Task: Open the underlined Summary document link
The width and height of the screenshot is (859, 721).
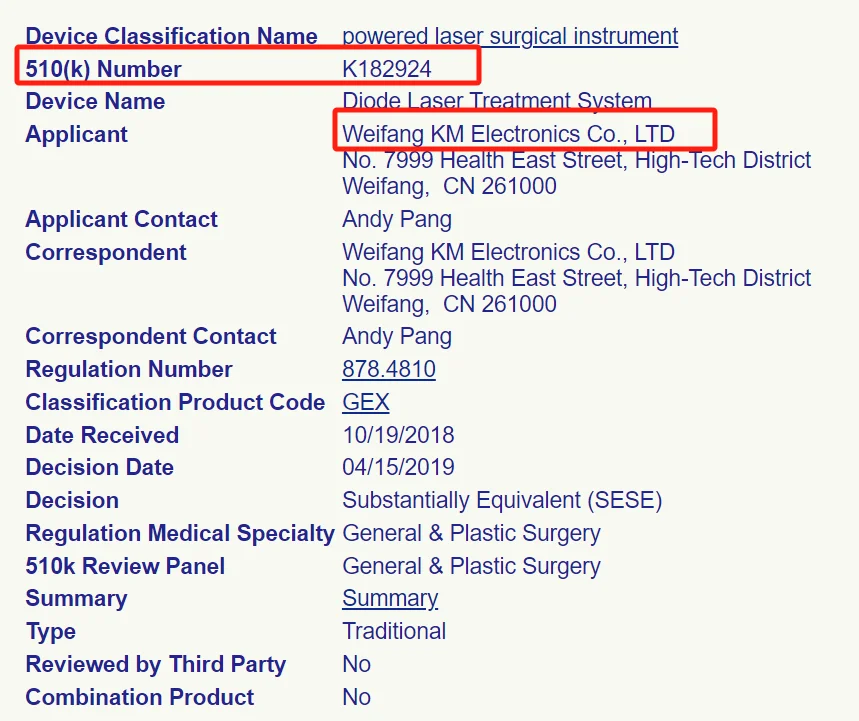Action: coord(390,598)
